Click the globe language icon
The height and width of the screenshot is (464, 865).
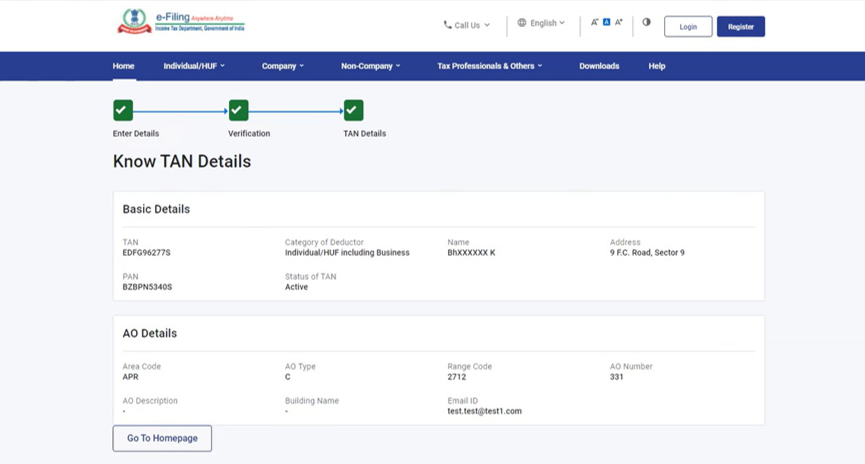522,23
